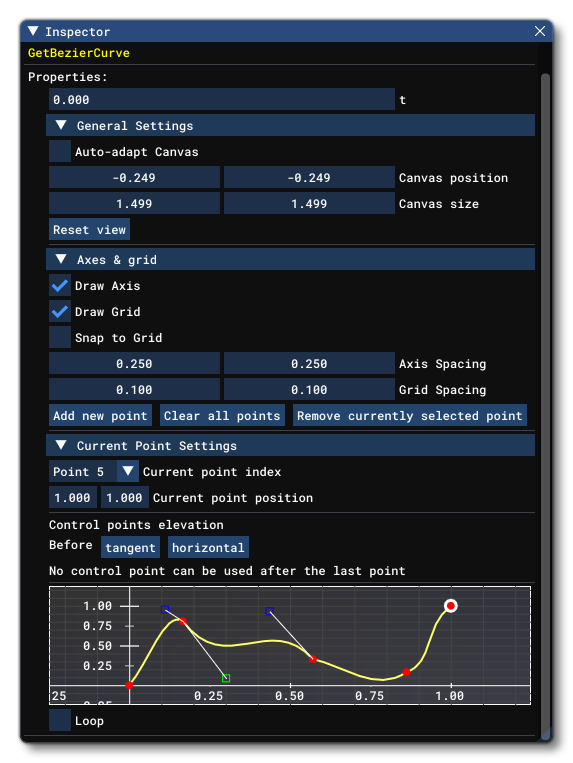Click the green control handle square
Viewport: 573px width, 763px height.
tap(226, 678)
